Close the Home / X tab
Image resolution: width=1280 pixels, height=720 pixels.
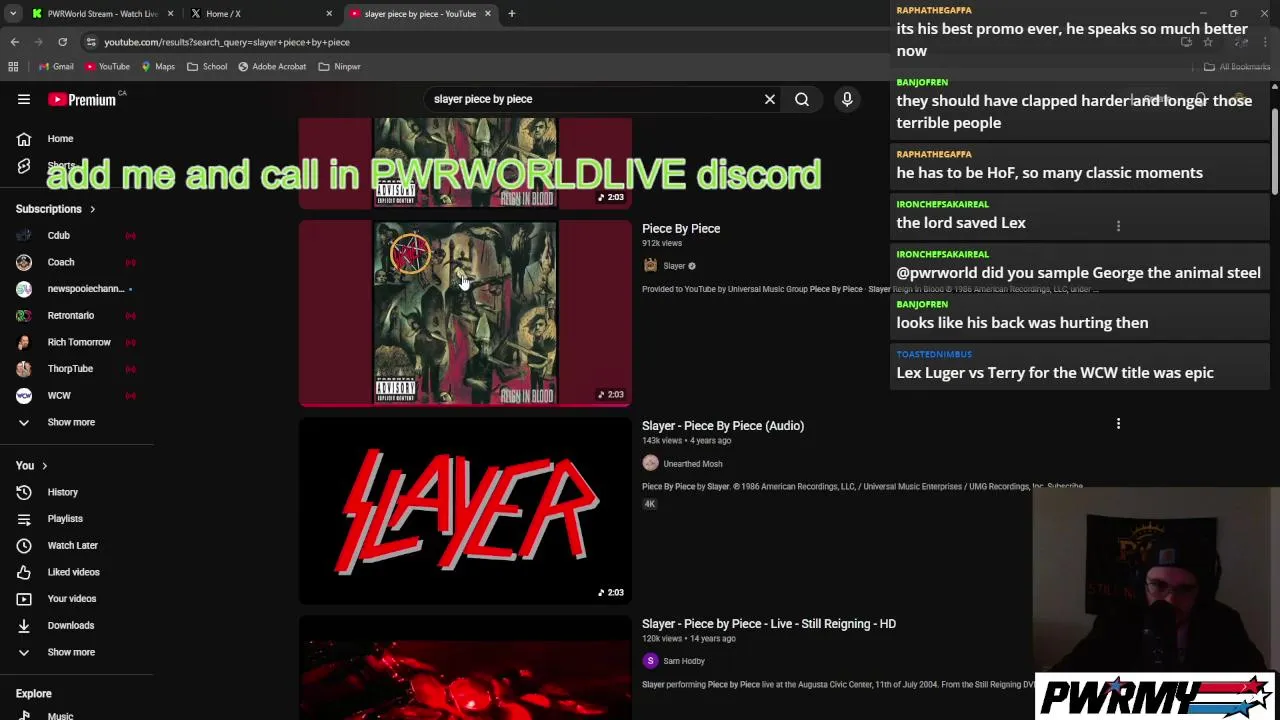coord(329,14)
